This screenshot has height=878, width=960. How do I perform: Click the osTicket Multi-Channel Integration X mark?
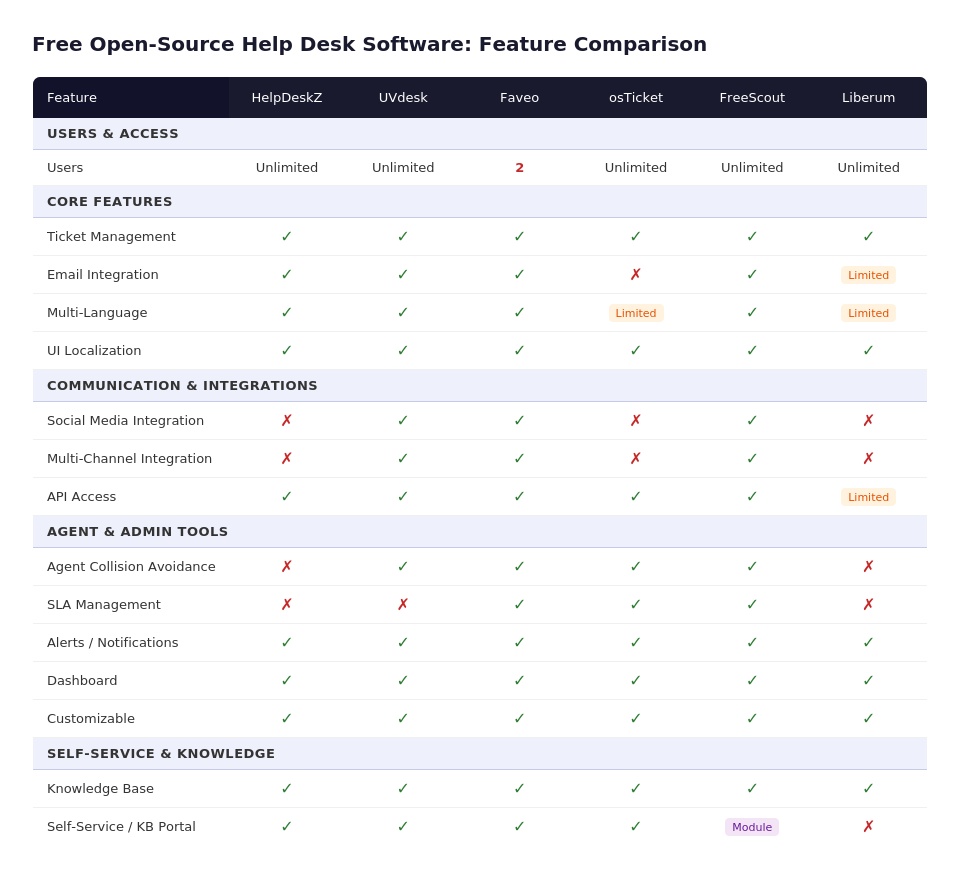point(636,458)
